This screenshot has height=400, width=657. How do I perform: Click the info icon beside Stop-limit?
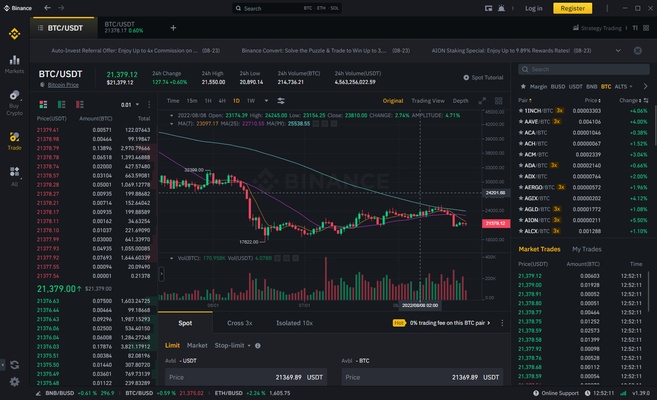258,346
